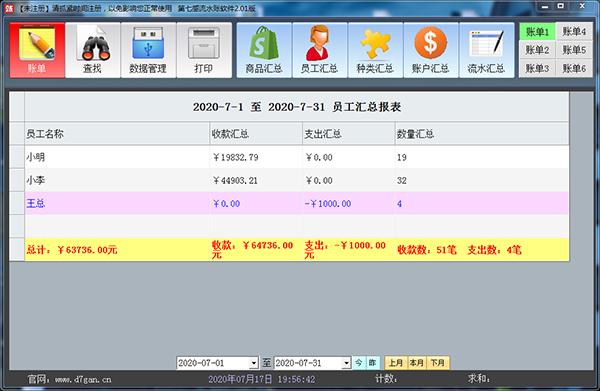The height and width of the screenshot is (391, 600).
Task: Expand the 2020-07-01 start date dropdown
Action: coord(254,363)
